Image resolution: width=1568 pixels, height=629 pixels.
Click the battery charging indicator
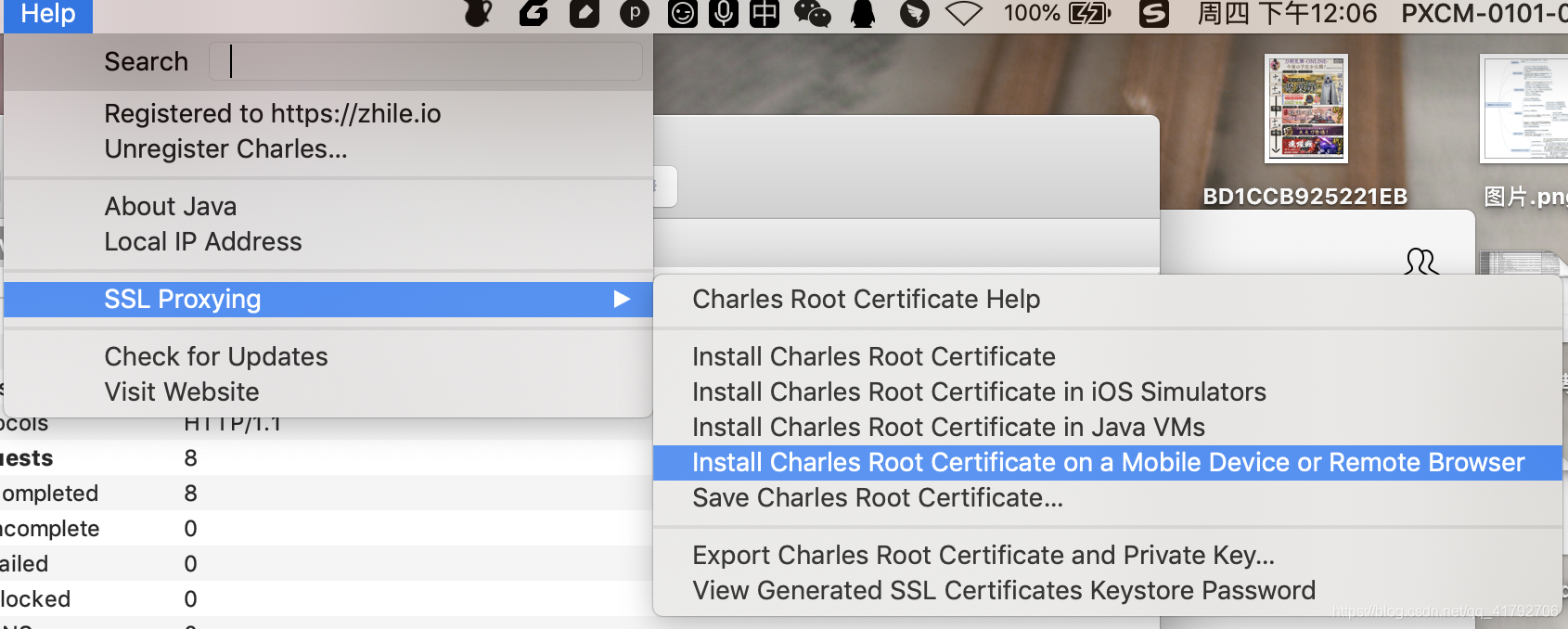click(x=1089, y=13)
